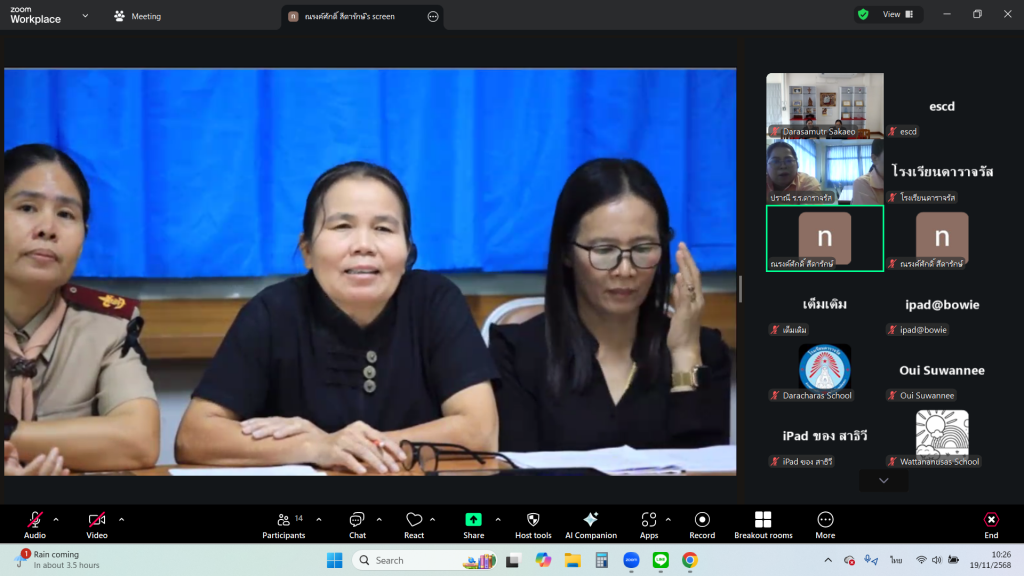
Task: End the meeting
Action: tap(990, 525)
